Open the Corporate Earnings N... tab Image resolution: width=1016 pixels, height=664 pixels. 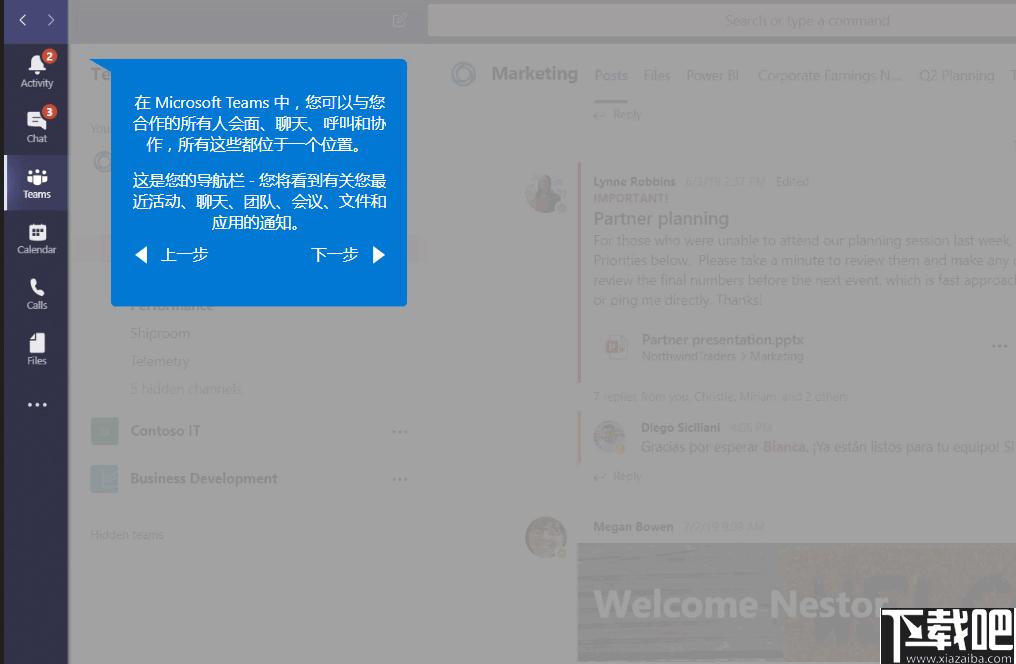coord(829,76)
